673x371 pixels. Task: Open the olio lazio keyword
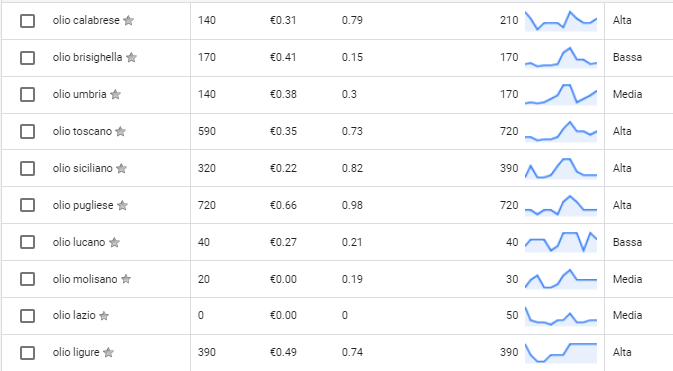pos(74,315)
